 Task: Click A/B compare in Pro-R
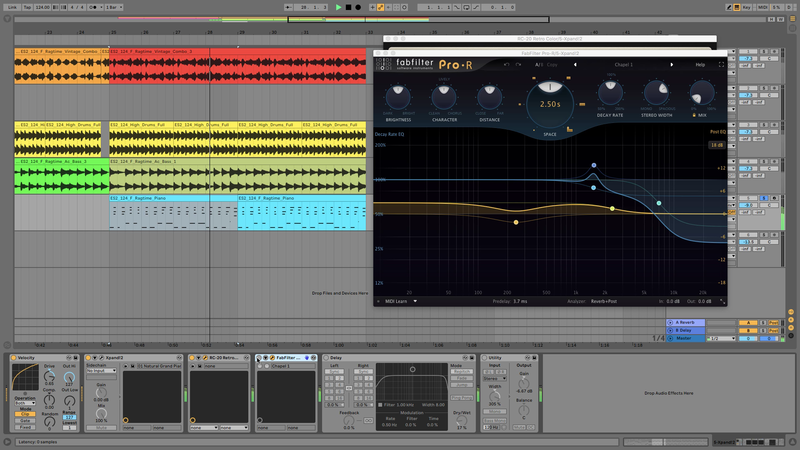click(539, 65)
